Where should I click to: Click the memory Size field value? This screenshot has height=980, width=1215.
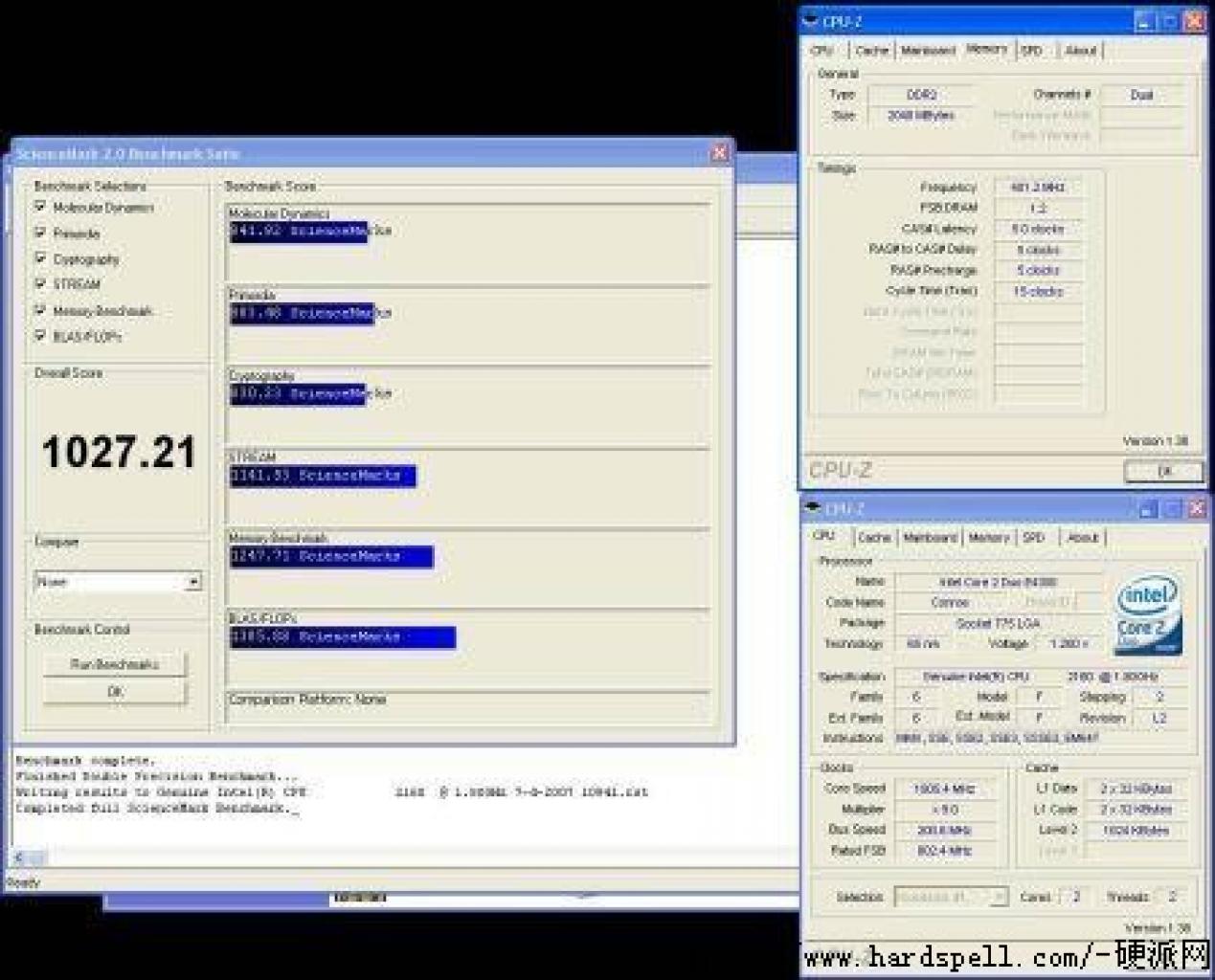(921, 115)
